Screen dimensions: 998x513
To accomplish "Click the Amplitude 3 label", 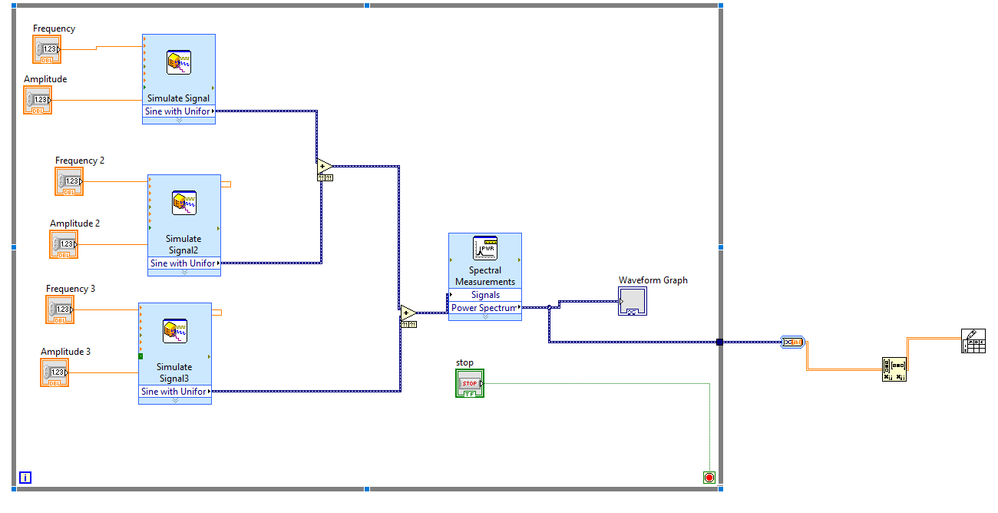I will coord(66,351).
